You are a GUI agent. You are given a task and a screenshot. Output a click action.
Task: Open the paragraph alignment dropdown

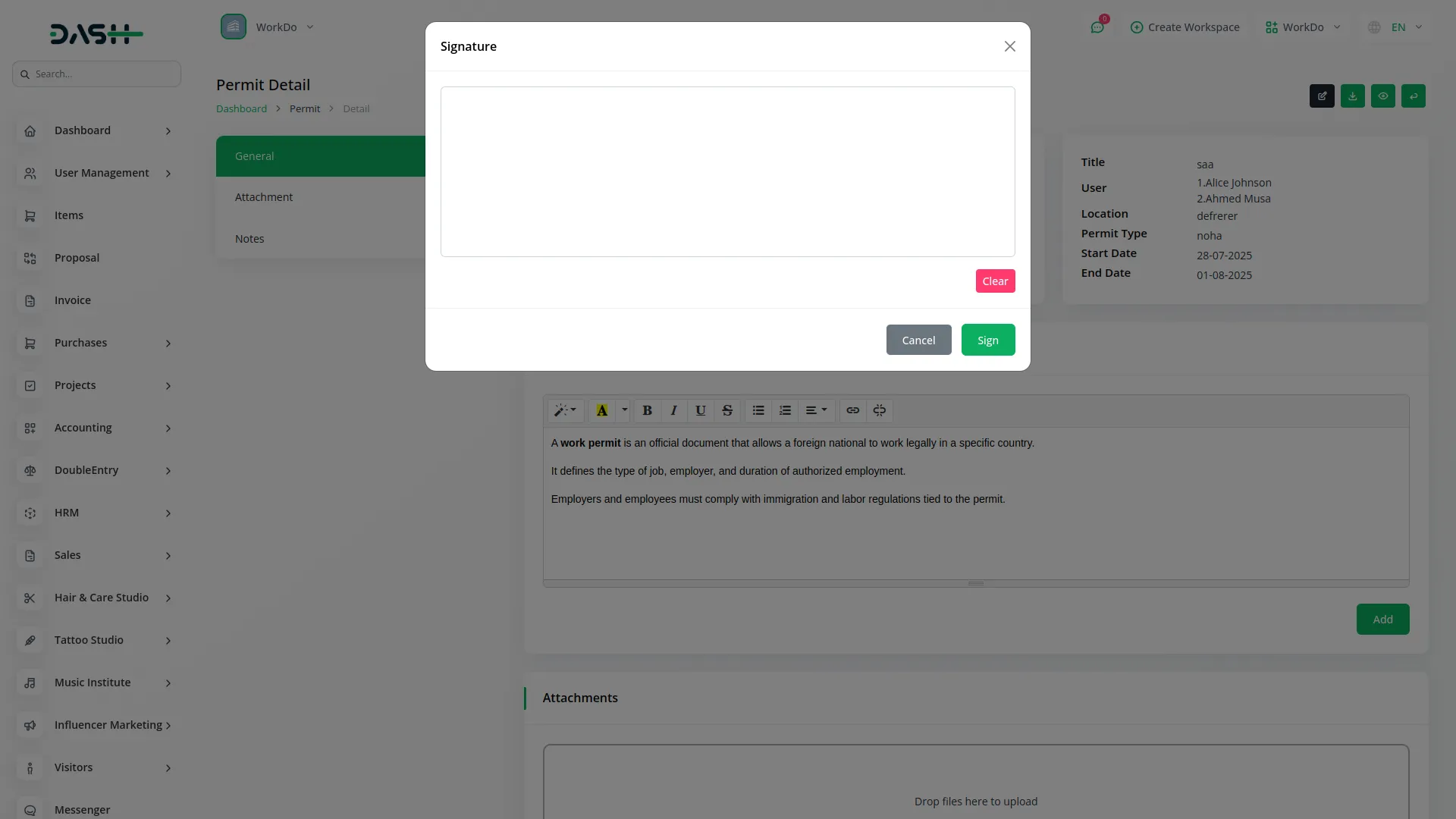tap(816, 410)
